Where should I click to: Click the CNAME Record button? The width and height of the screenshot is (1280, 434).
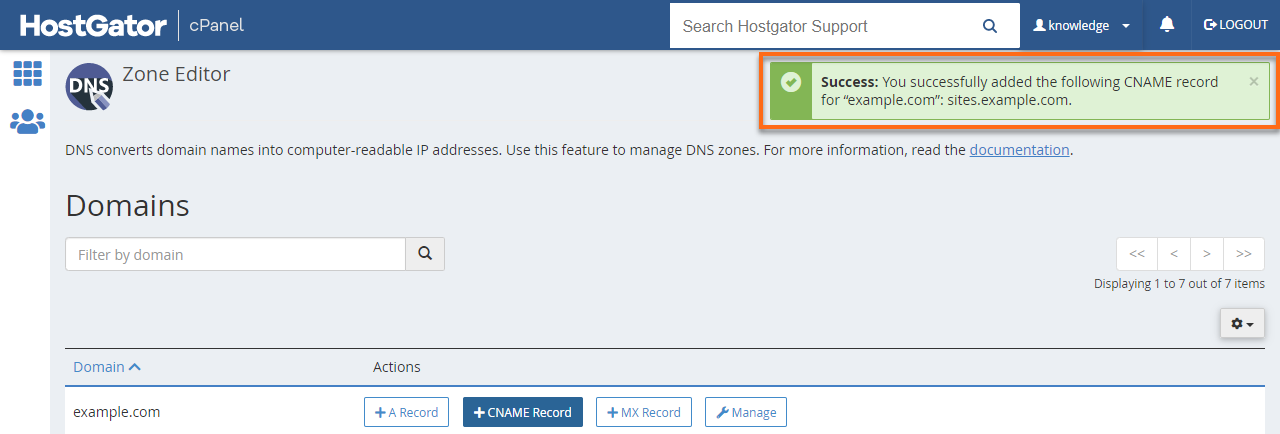coord(522,412)
